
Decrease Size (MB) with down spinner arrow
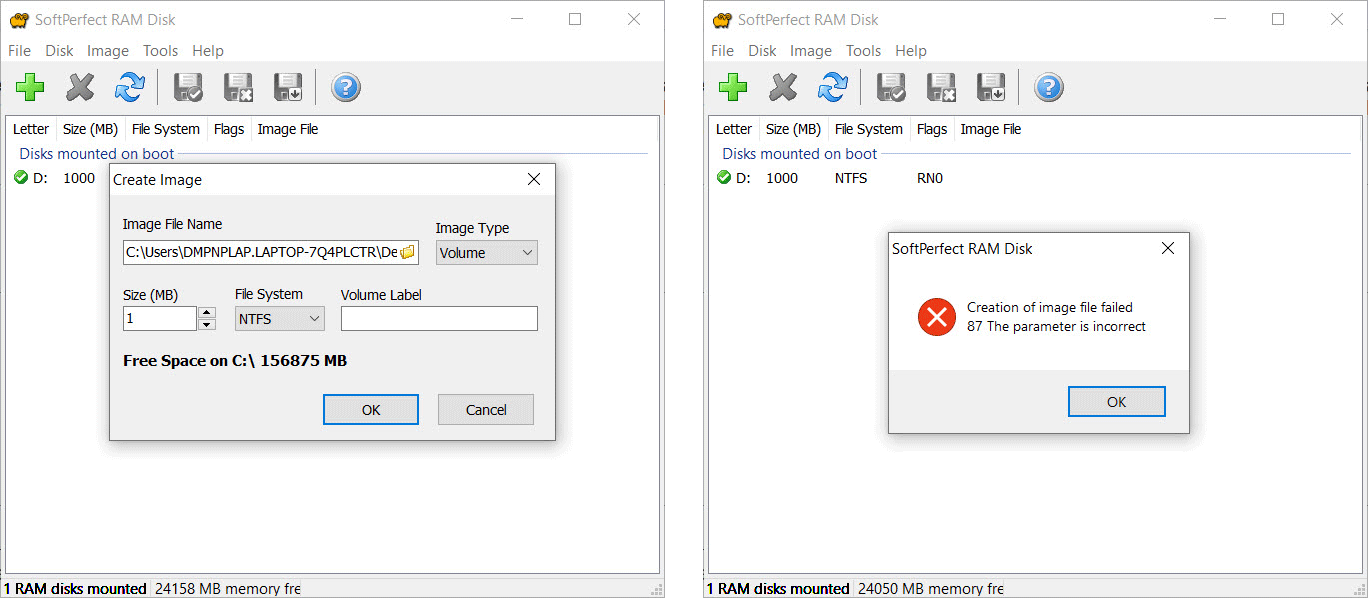coord(207,325)
